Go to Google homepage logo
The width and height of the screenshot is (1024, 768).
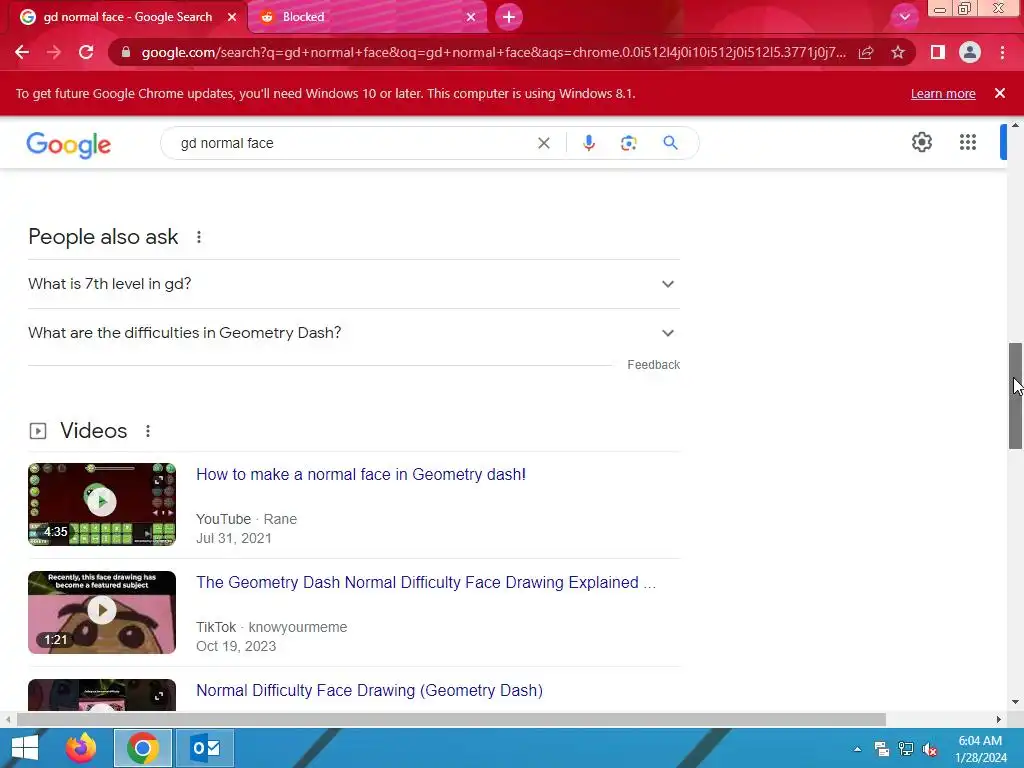(69, 144)
